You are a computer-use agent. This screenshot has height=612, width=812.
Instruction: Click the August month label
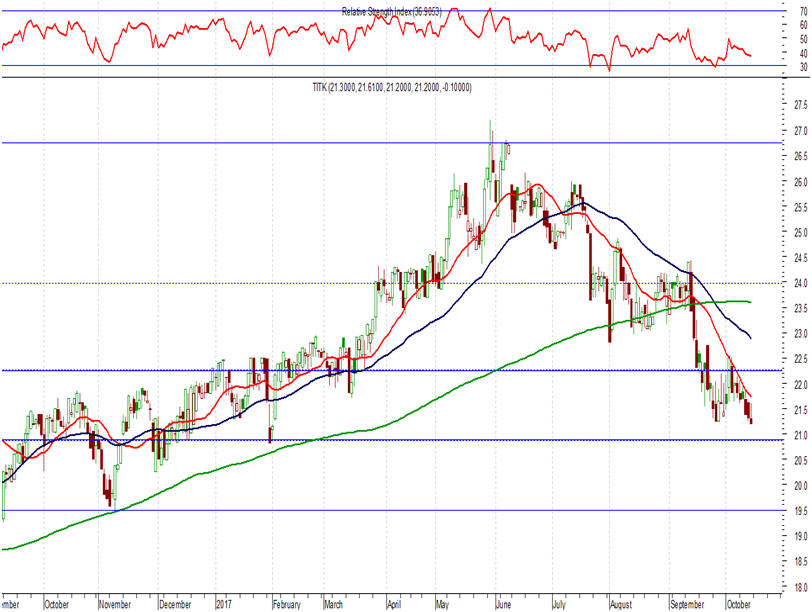[621, 604]
